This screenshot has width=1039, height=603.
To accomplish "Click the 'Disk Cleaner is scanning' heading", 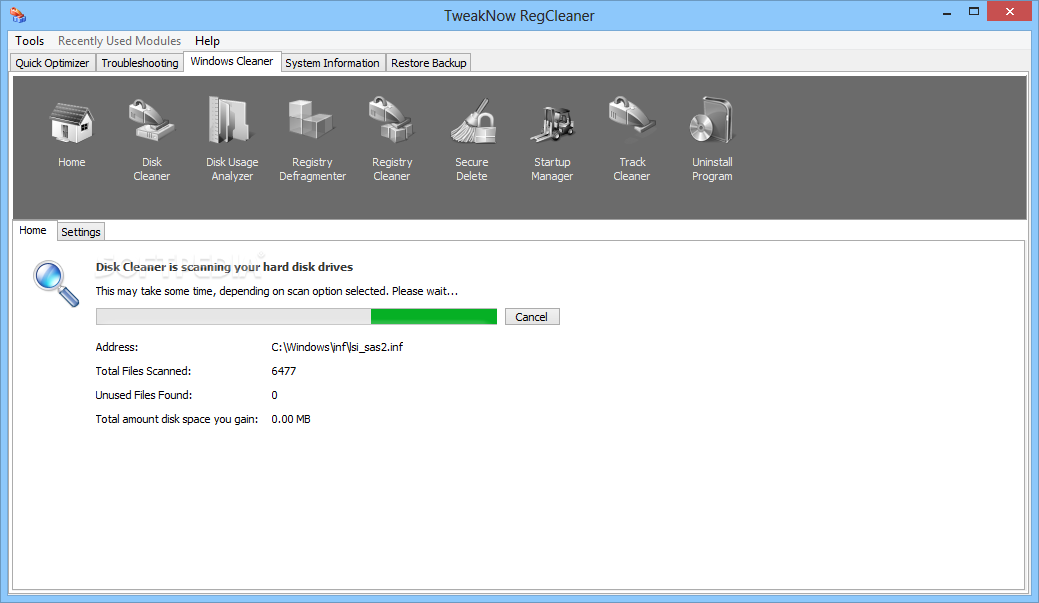I will tap(225, 267).
